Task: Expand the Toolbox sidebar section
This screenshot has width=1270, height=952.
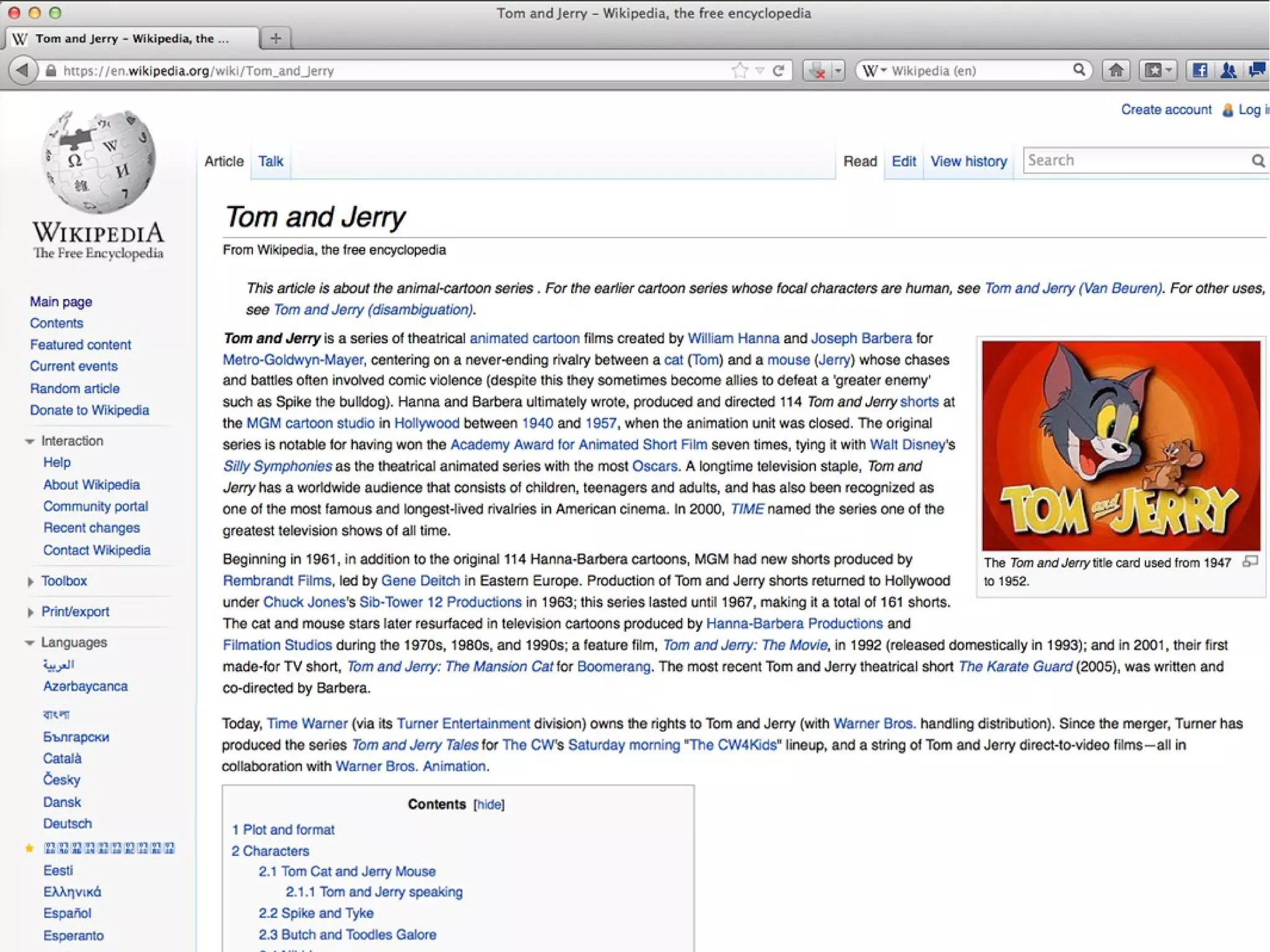Action: point(30,582)
